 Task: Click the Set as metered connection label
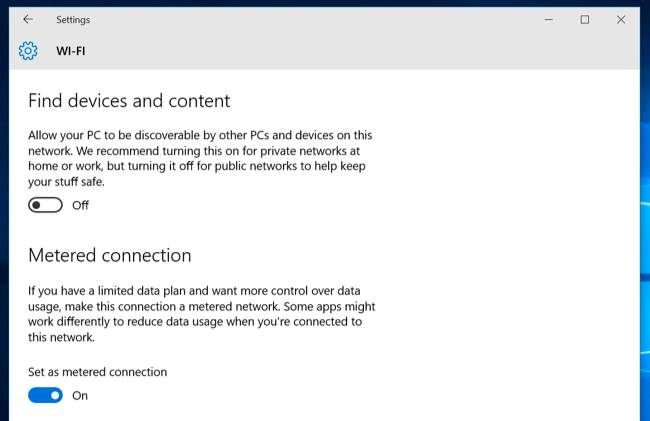97,372
